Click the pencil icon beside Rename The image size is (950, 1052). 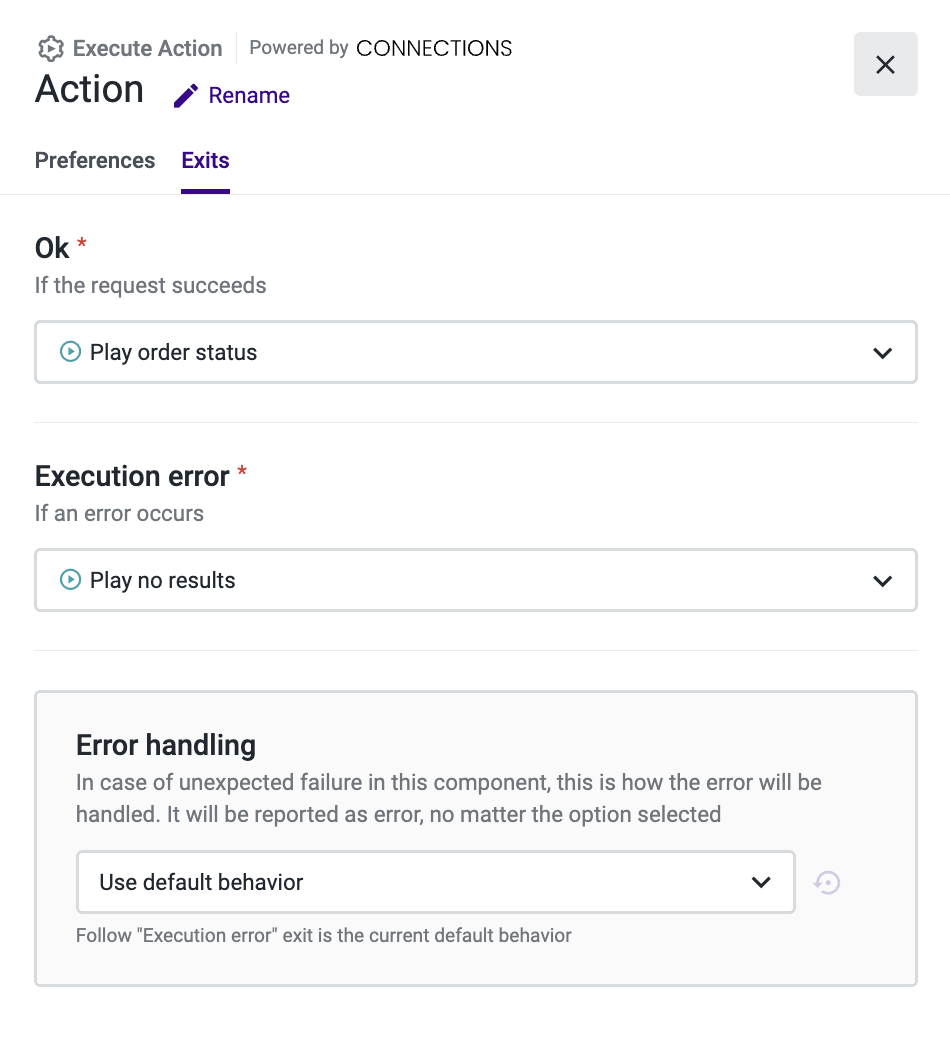point(186,96)
